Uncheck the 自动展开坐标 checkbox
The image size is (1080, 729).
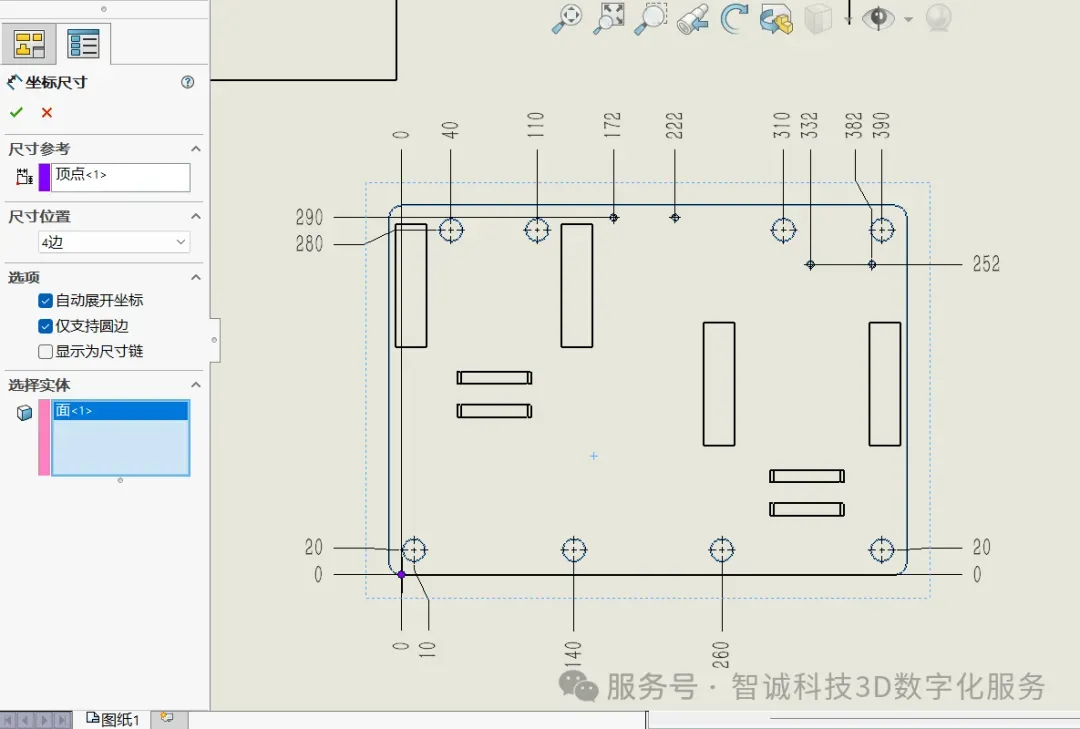point(45,300)
